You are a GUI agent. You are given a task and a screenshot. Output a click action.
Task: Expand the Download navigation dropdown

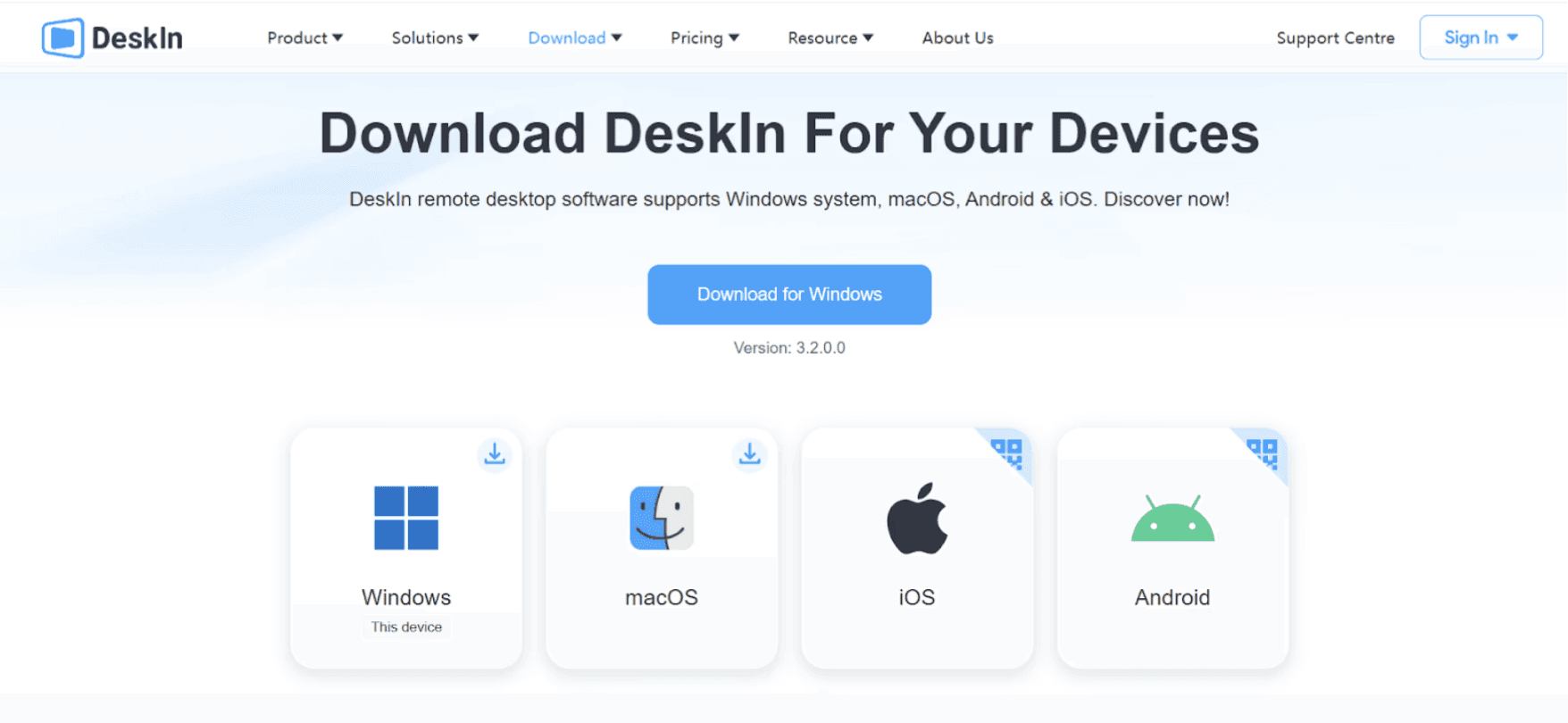click(x=575, y=37)
